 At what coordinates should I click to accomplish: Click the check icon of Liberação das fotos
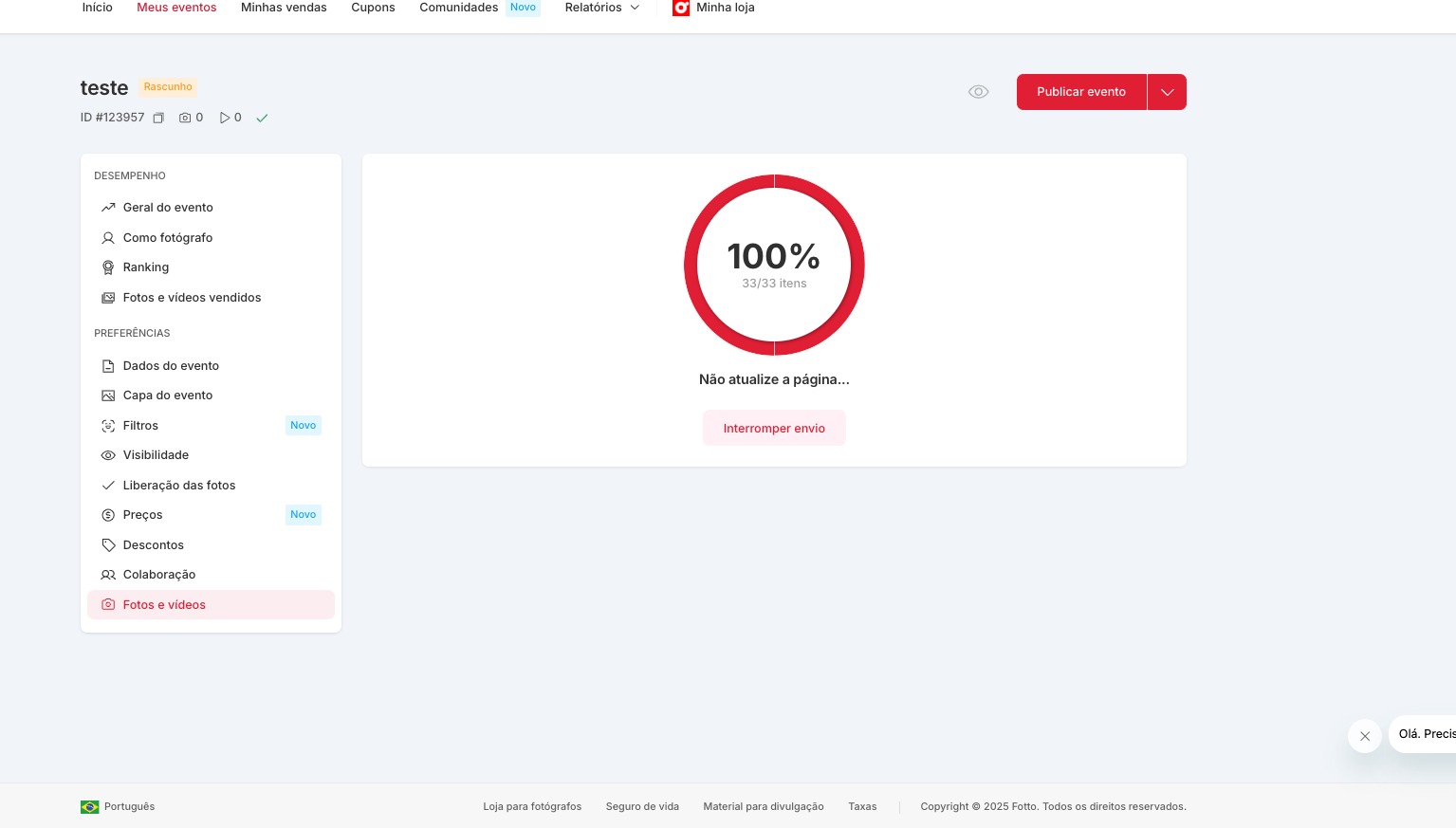pos(108,486)
